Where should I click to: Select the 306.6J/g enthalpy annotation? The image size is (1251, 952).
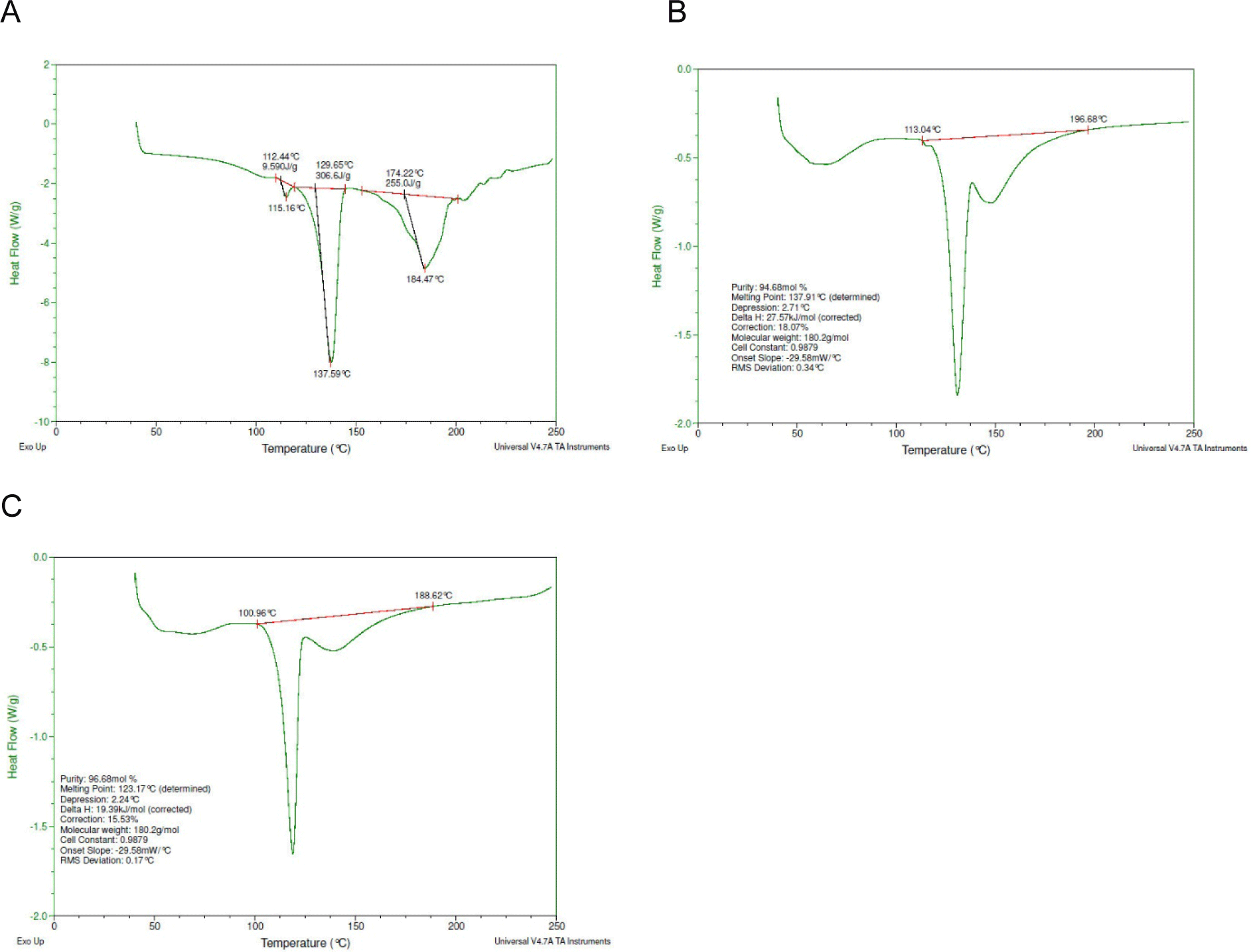point(333,176)
